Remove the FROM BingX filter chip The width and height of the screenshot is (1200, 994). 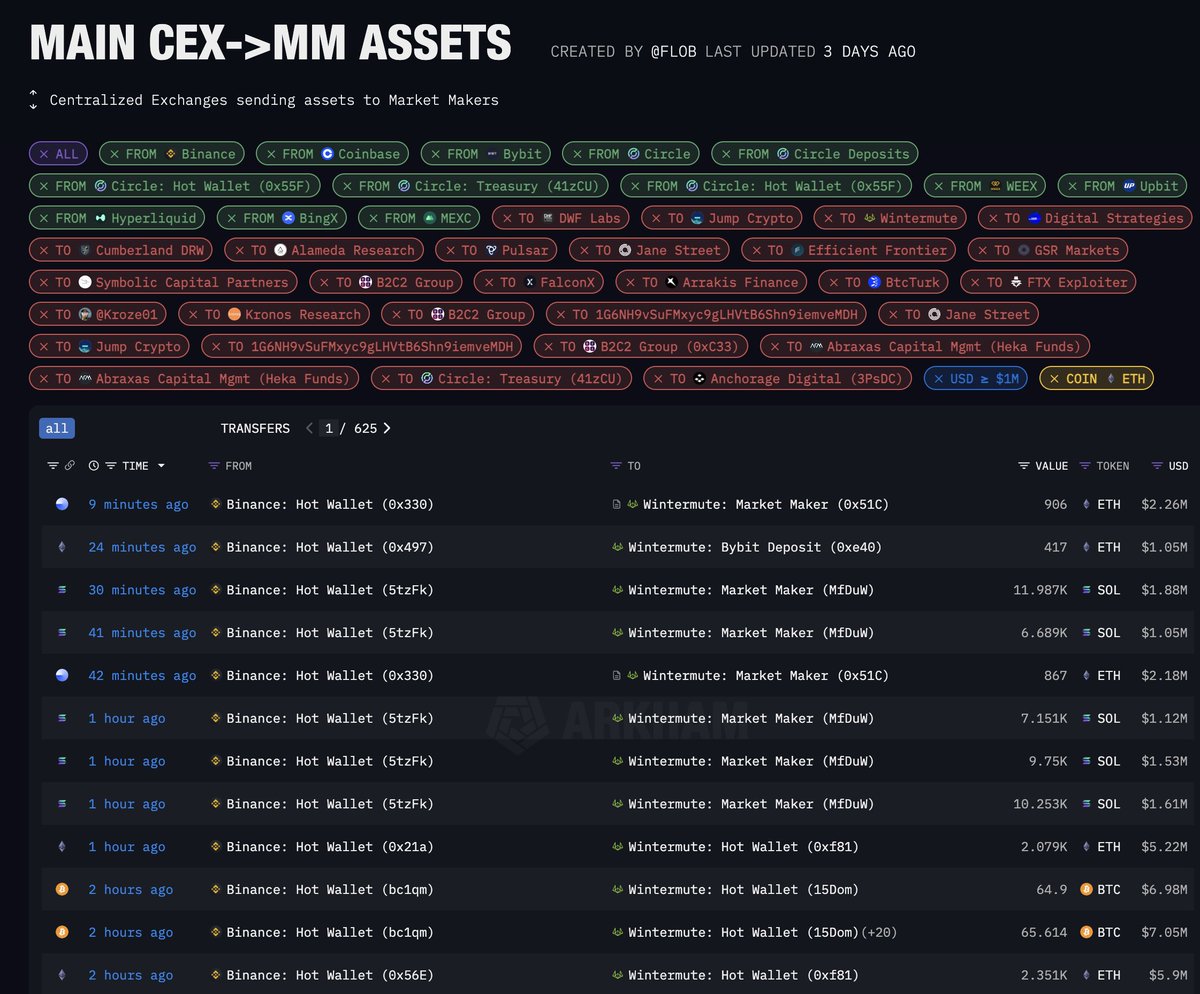[x=232, y=218]
